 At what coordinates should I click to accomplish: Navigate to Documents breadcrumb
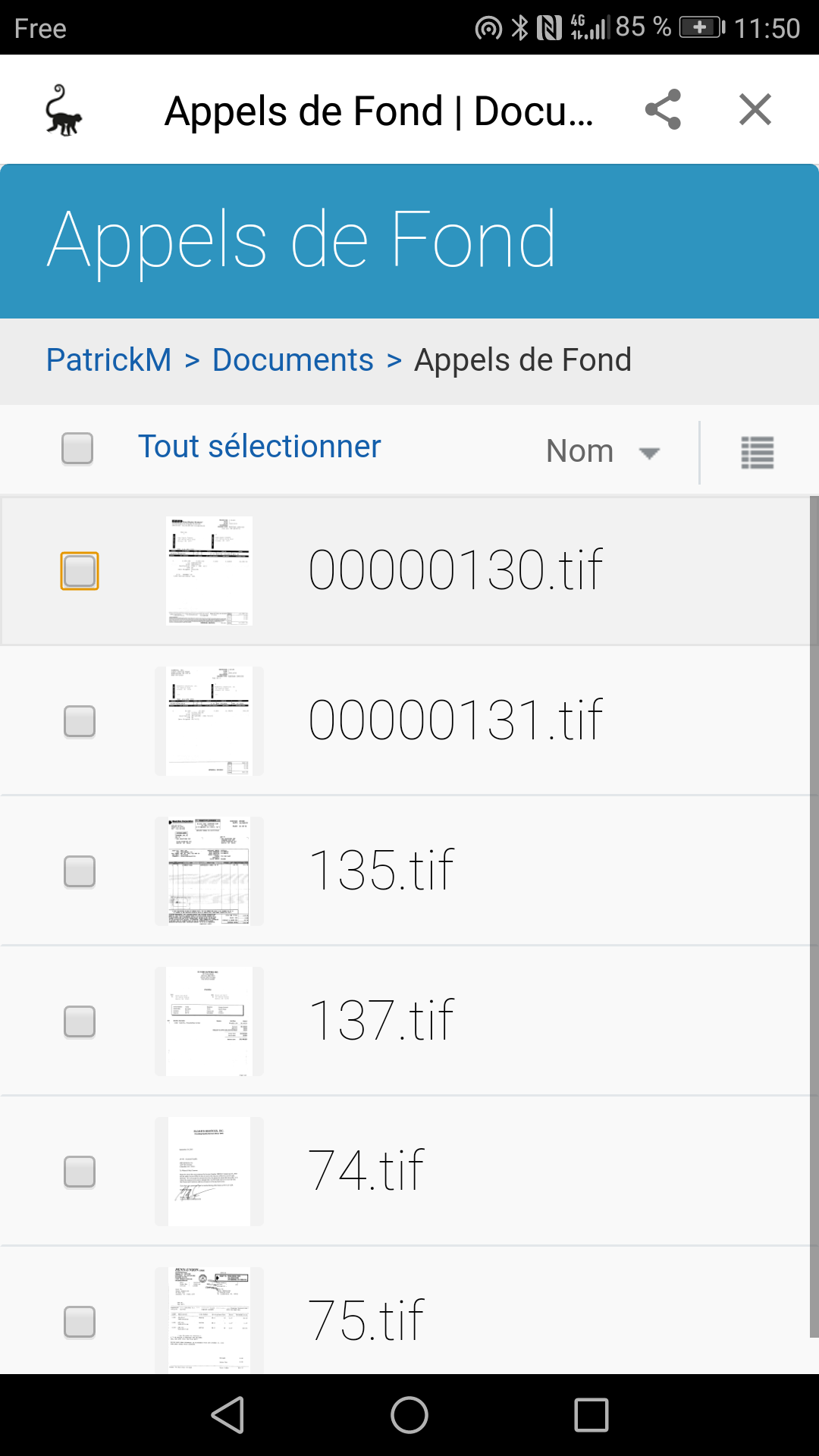tap(293, 360)
